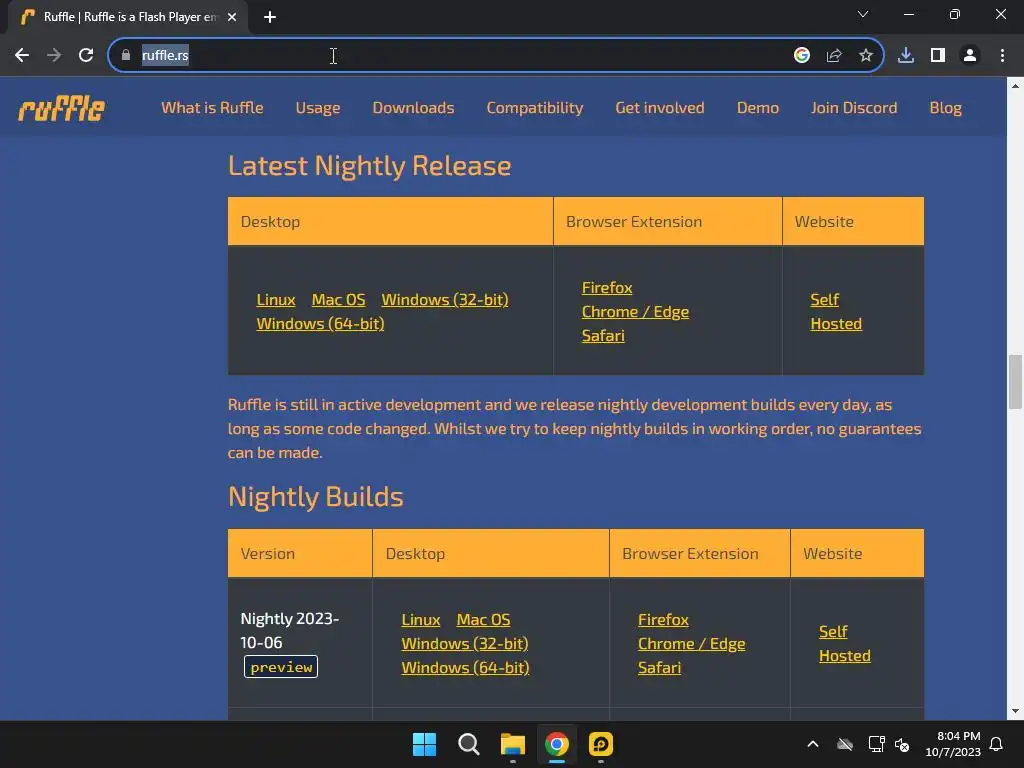Open the tab search chevron

[x=863, y=14]
